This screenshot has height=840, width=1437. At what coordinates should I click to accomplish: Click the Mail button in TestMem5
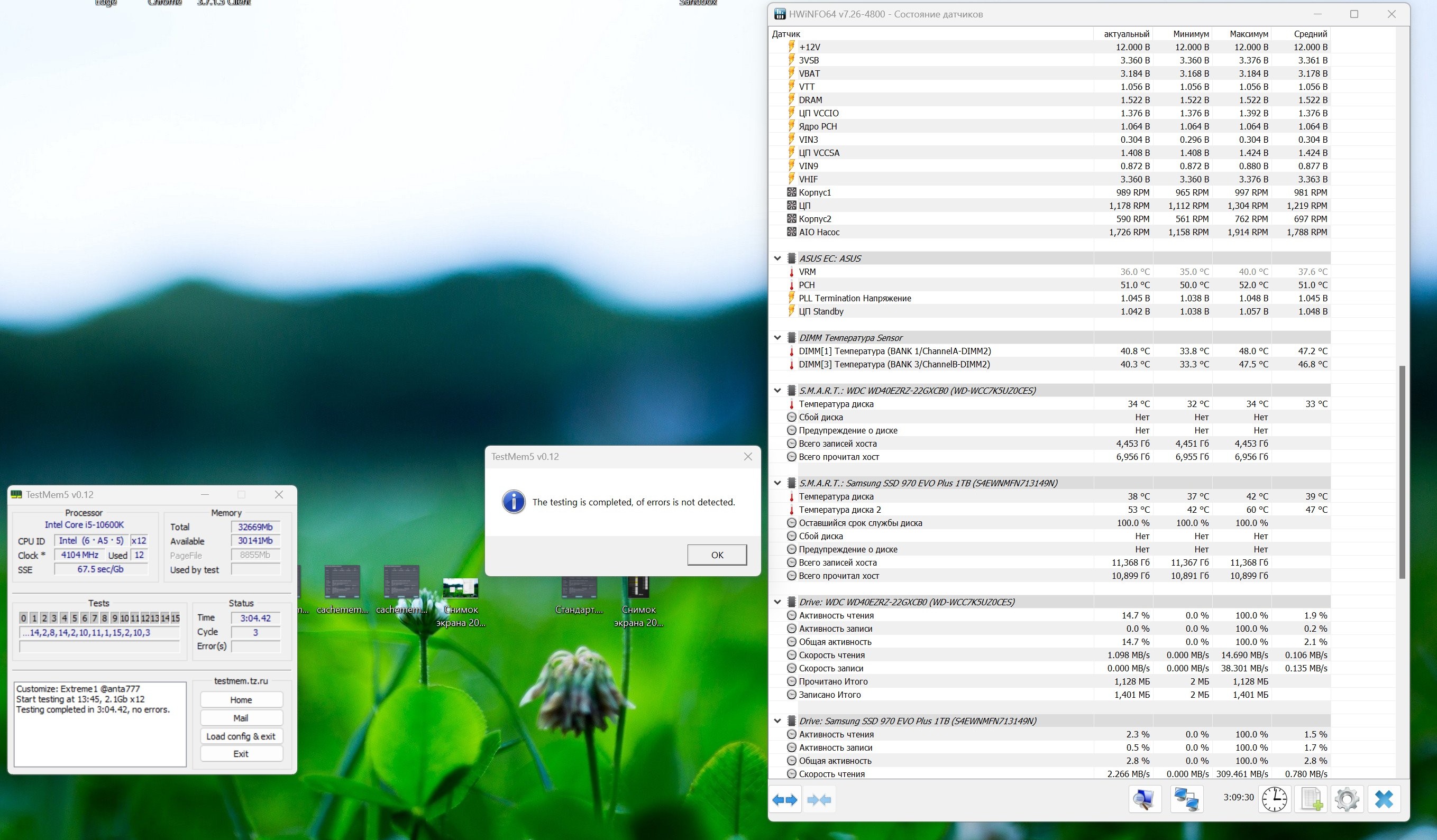(x=241, y=718)
